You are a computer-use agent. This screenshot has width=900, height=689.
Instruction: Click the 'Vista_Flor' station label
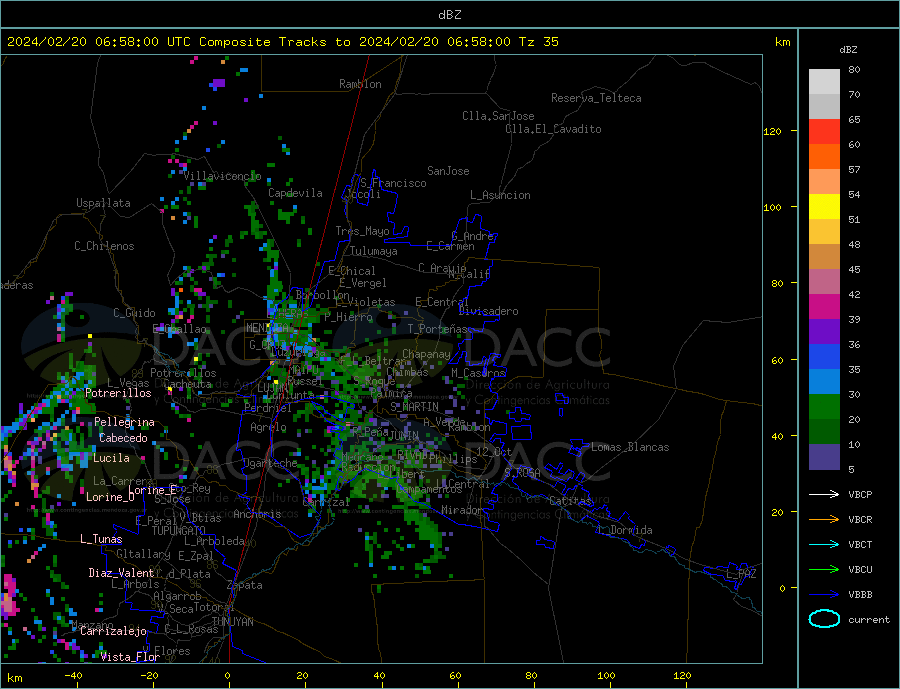point(130,657)
